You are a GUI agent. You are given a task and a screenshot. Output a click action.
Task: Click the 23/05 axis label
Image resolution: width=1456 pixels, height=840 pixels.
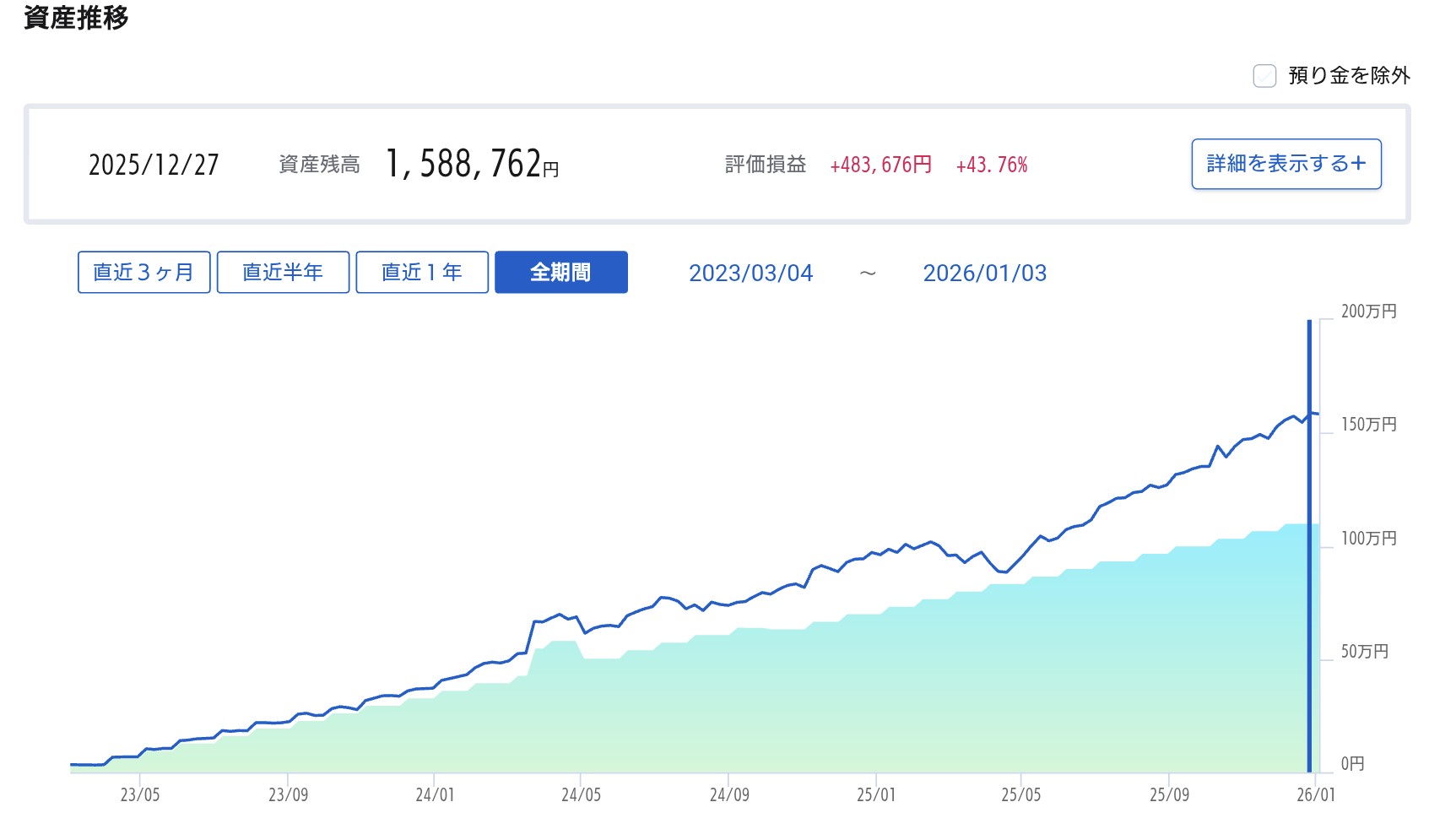click(141, 794)
